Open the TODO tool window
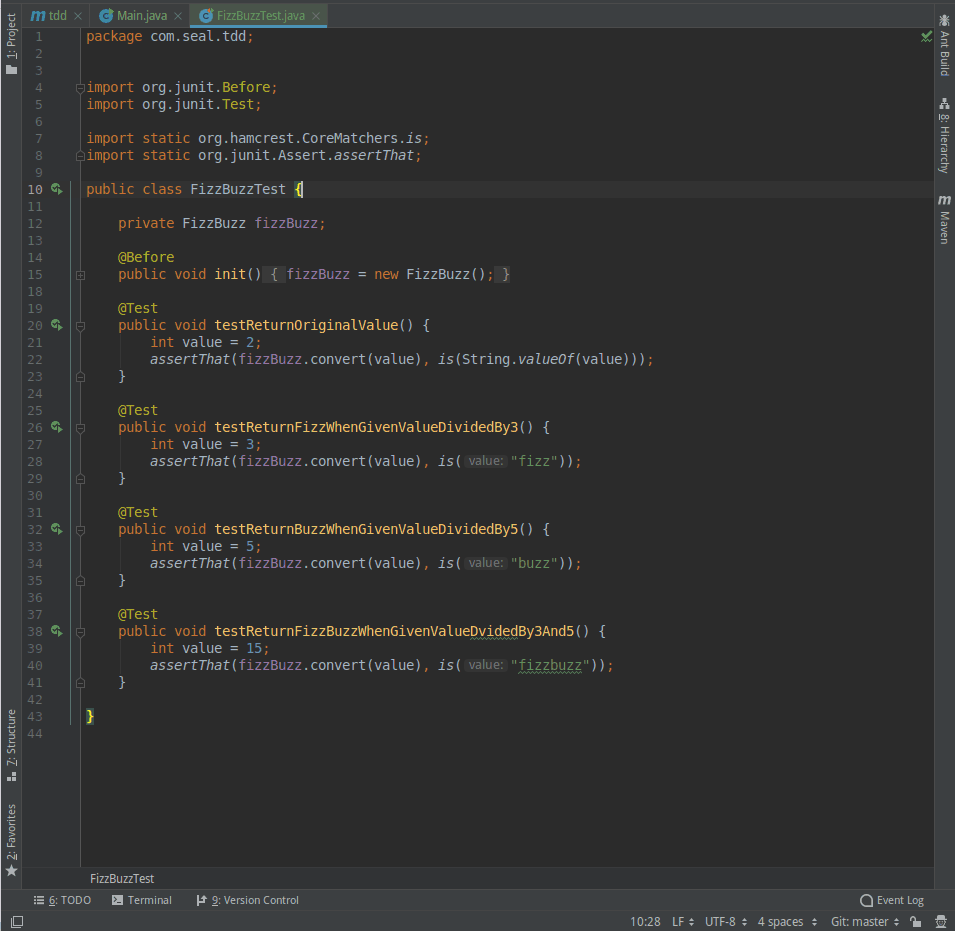Screen dimensions: 955x931 [x=62, y=900]
